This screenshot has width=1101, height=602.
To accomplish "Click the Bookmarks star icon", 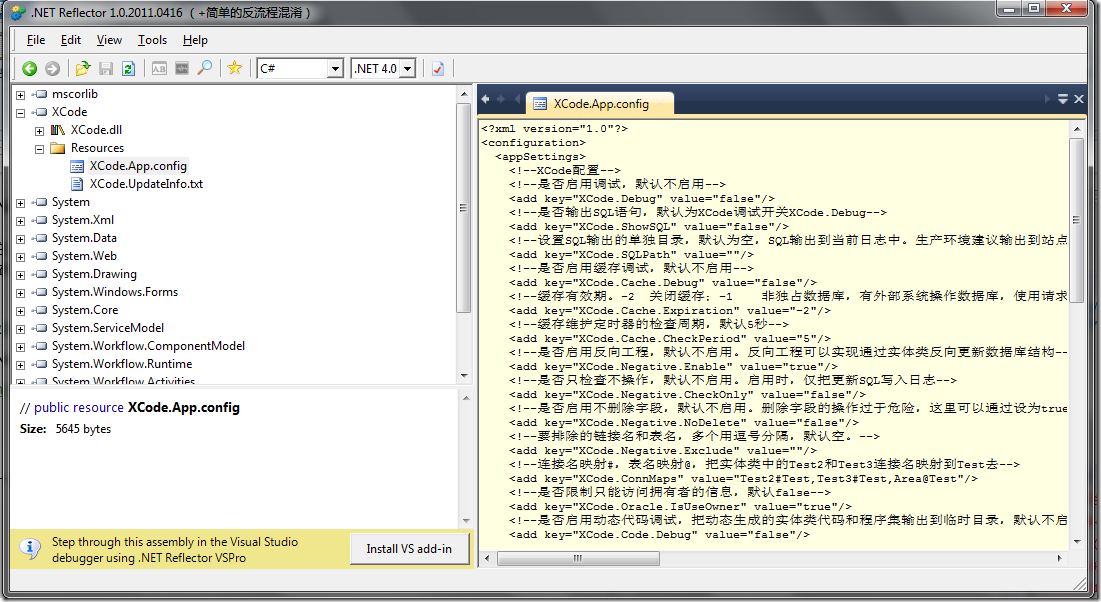I will [x=235, y=68].
